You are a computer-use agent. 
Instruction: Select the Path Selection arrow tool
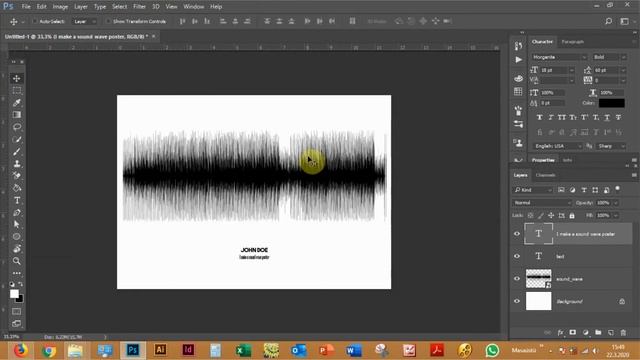click(17, 224)
